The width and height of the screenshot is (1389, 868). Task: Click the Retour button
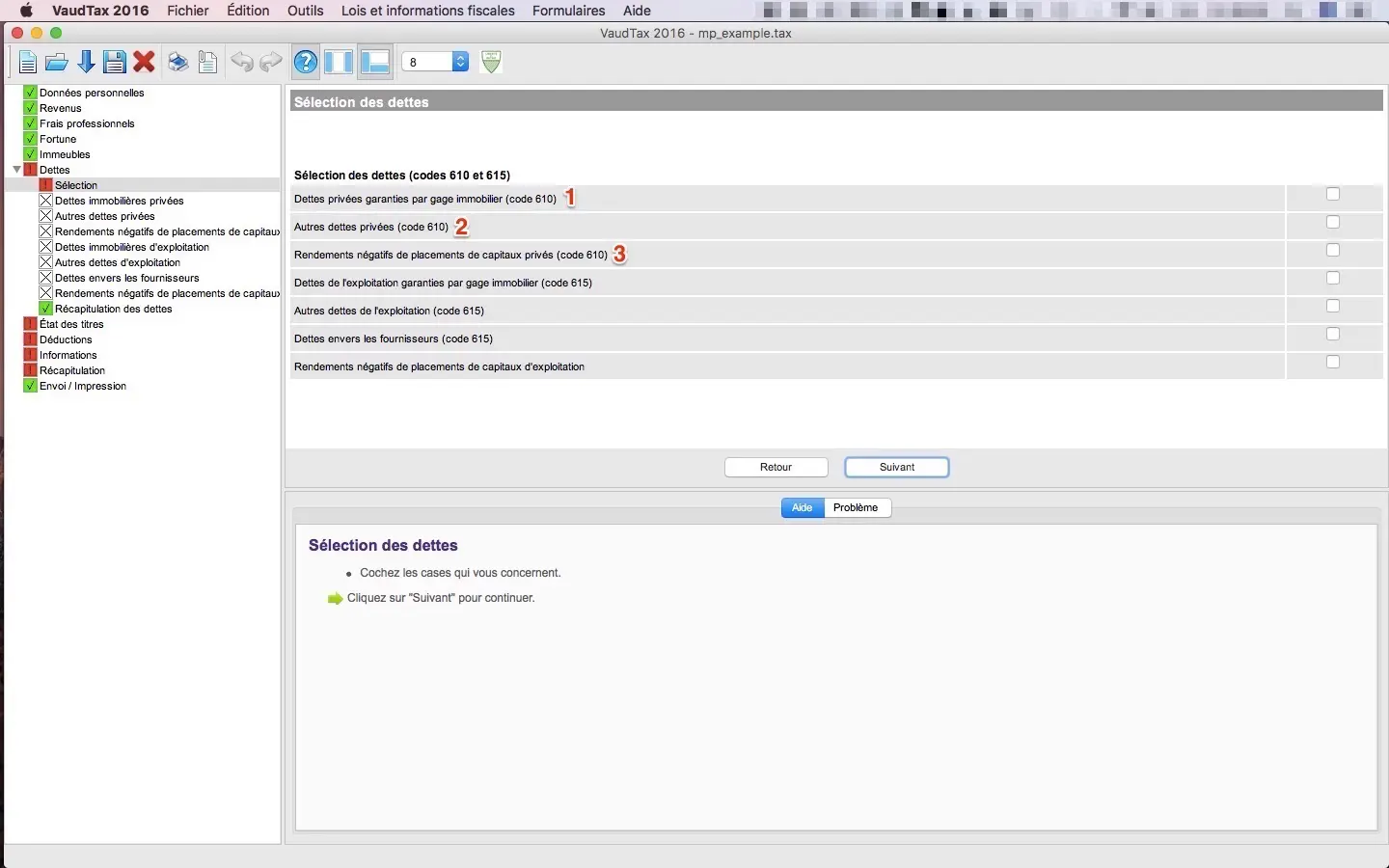(x=776, y=467)
